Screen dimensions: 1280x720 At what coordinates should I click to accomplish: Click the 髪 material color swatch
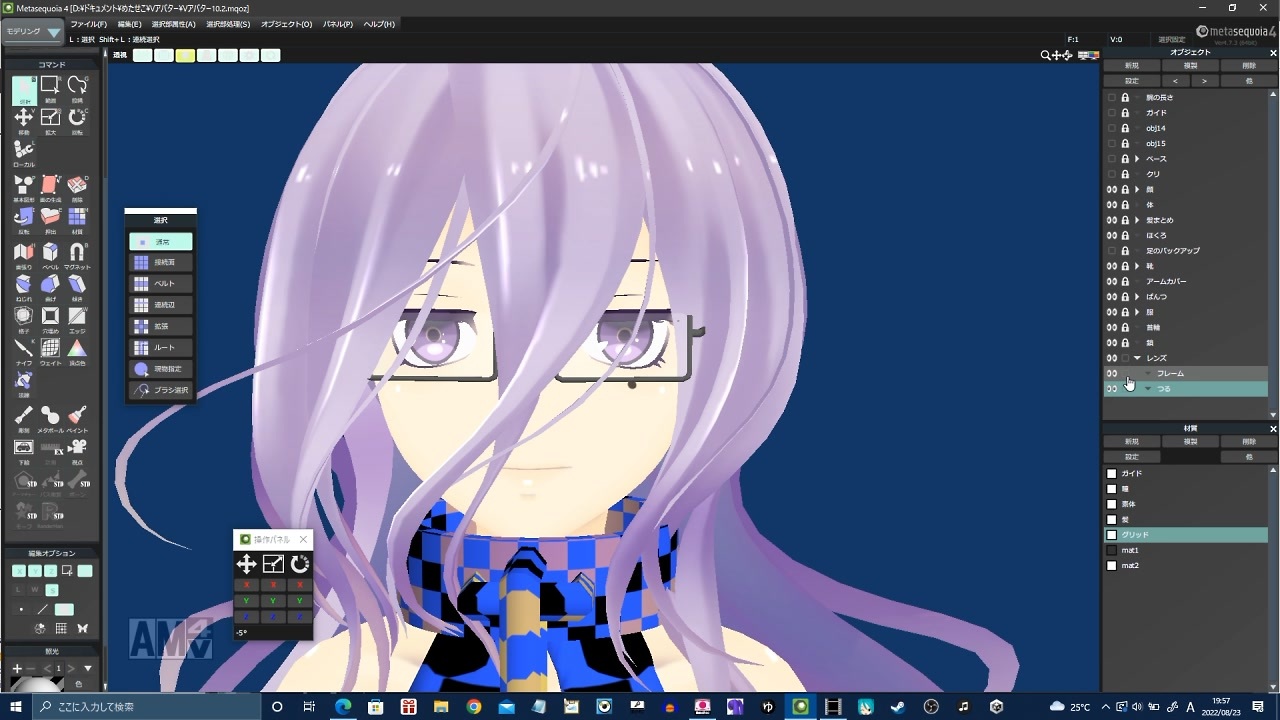(x=1111, y=519)
